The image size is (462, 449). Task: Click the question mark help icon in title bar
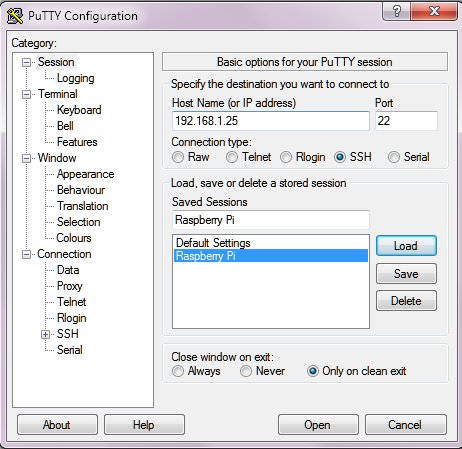[x=397, y=12]
